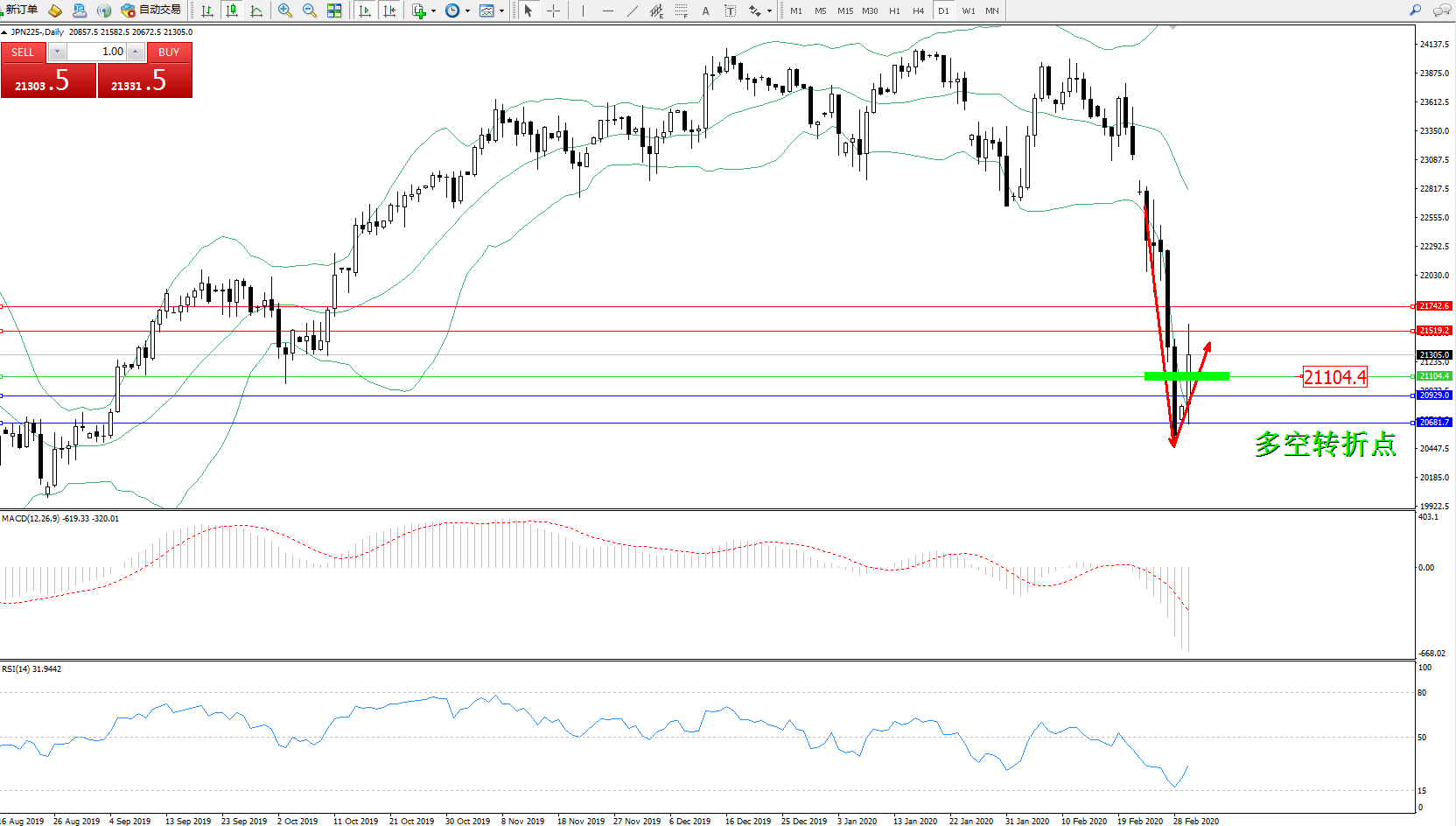The height and width of the screenshot is (826, 1456).
Task: Click the zoom out magnifier icon
Action: point(309,10)
